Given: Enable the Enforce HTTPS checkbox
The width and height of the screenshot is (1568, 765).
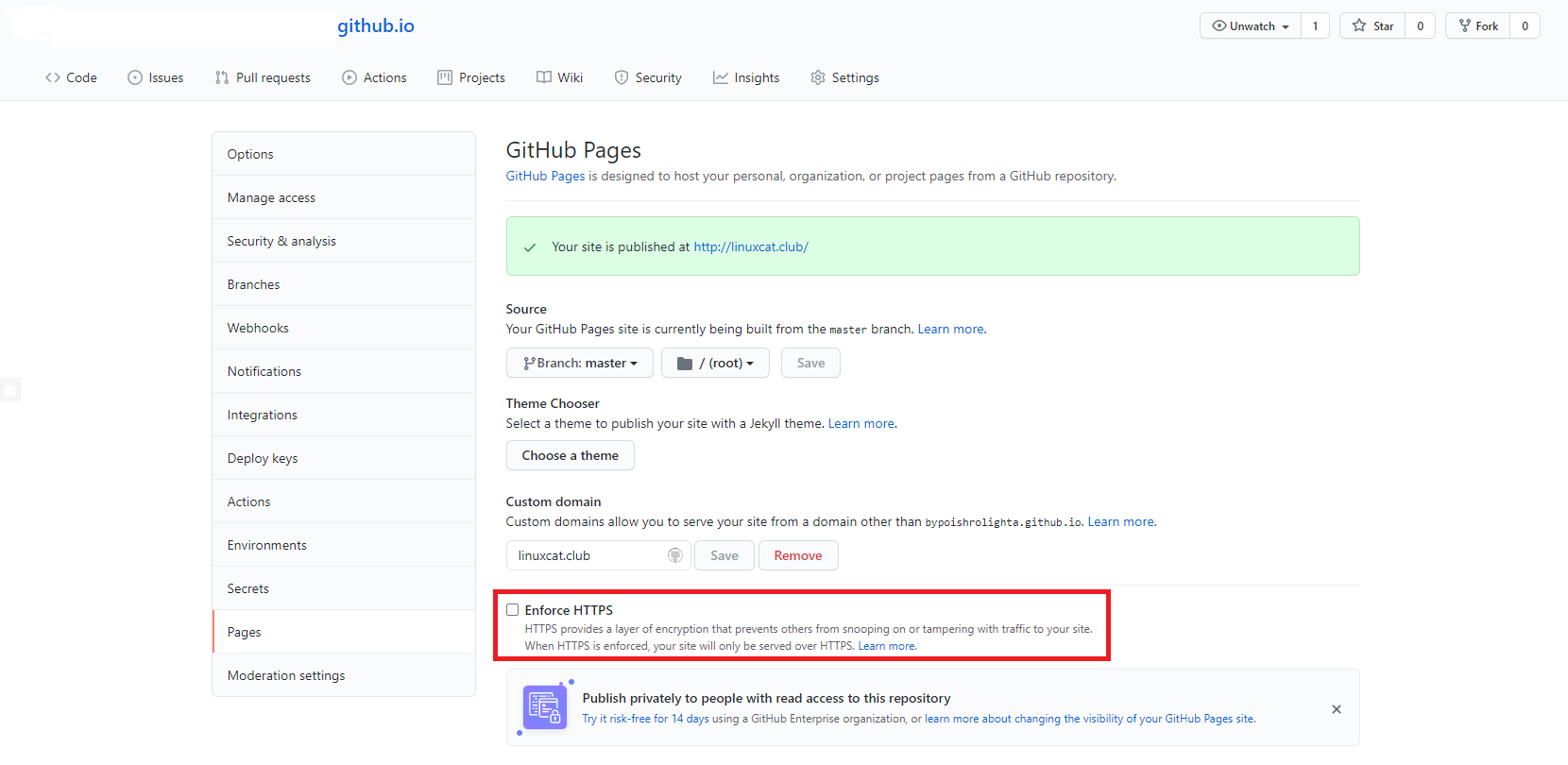Looking at the screenshot, I should [513, 610].
